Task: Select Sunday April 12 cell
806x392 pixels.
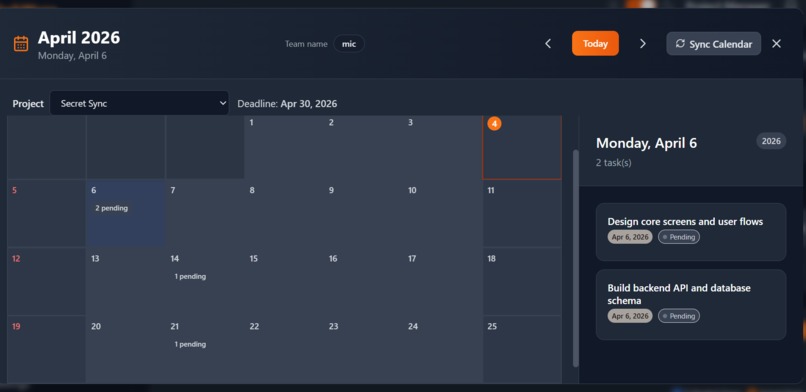Action: pos(46,282)
